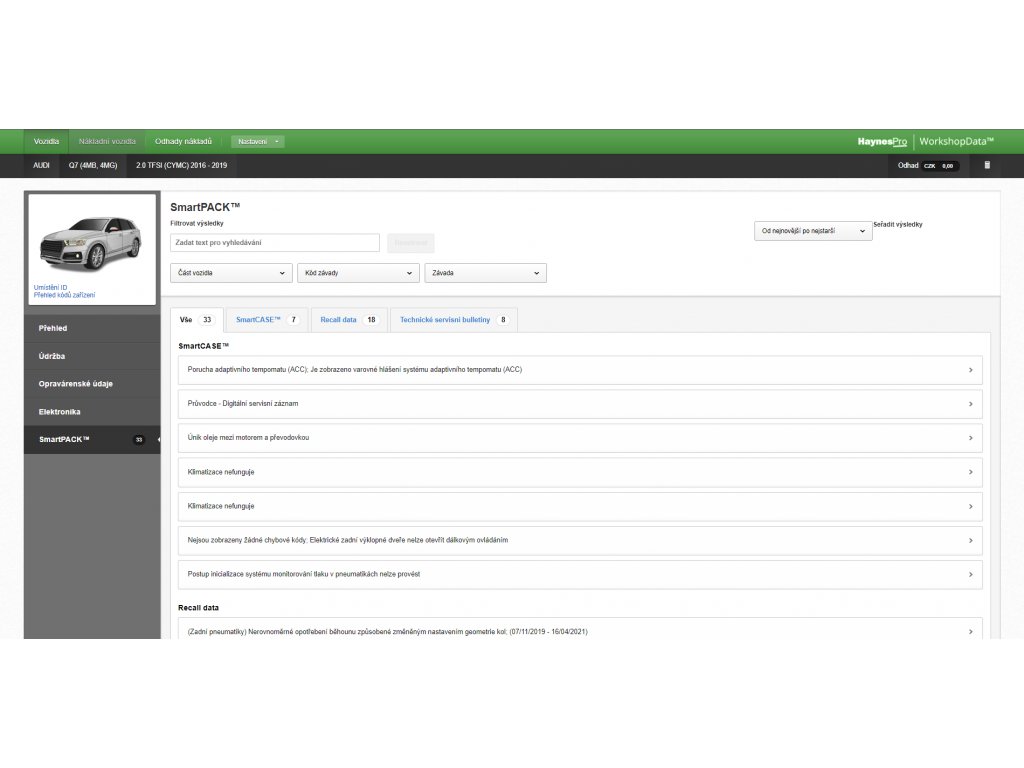Open the Část vozidla dropdown

click(x=231, y=273)
